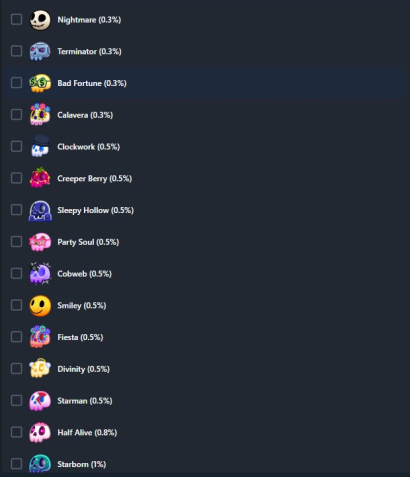The width and height of the screenshot is (410, 477).
Task: Click the Sleepy Hollow blue skull icon
Action: click(40, 210)
